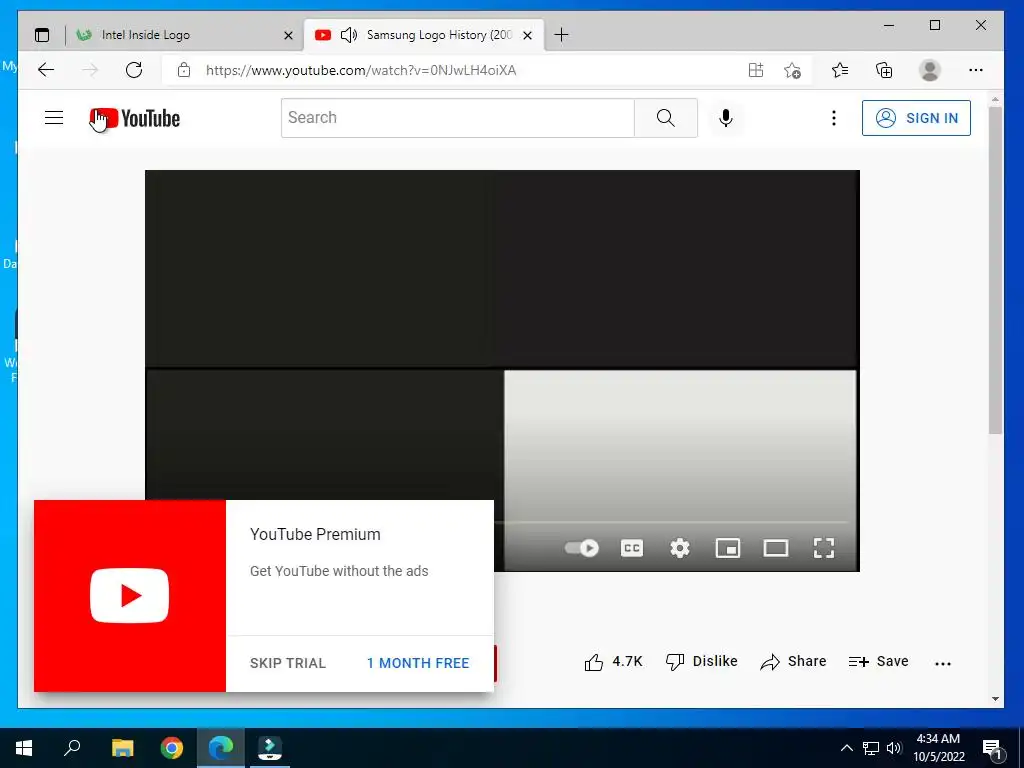The width and height of the screenshot is (1024, 768).
Task: Mute tab via speaker icon
Action: pyautogui.click(x=349, y=35)
